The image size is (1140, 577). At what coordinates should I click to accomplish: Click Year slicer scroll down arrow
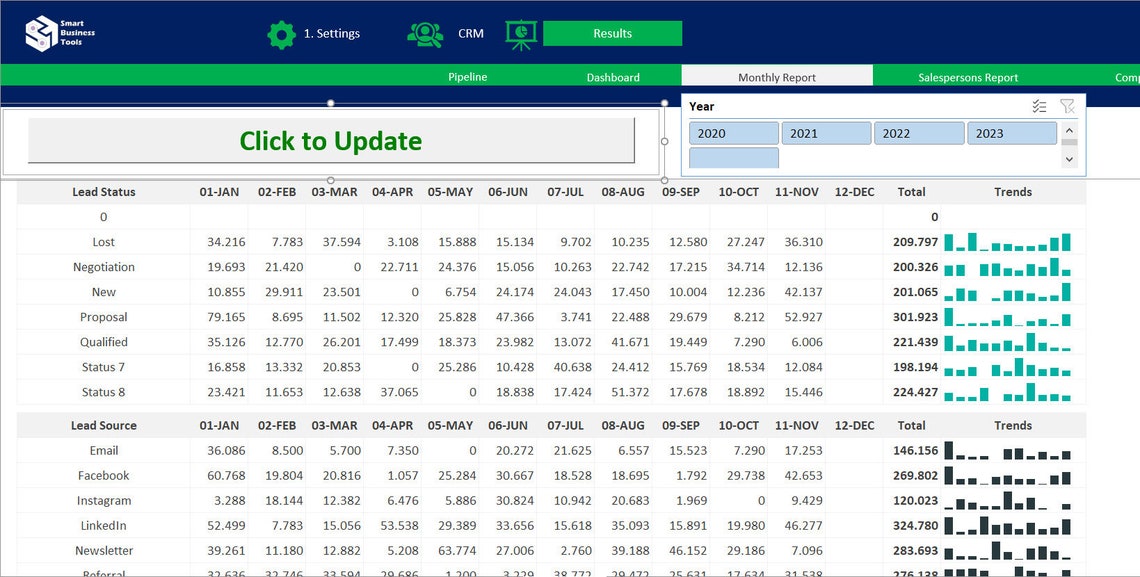[x=1069, y=159]
